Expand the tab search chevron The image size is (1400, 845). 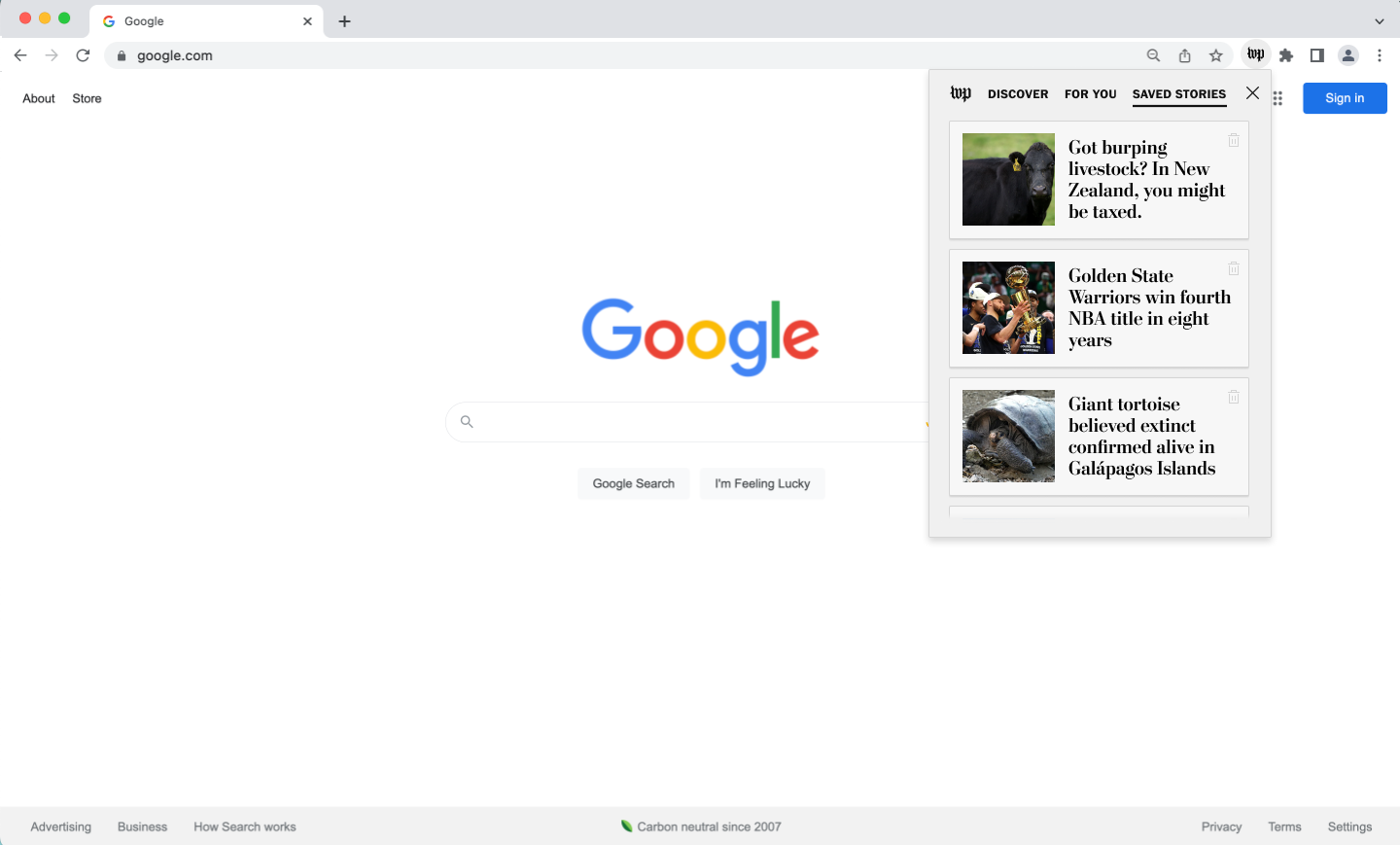[1380, 21]
